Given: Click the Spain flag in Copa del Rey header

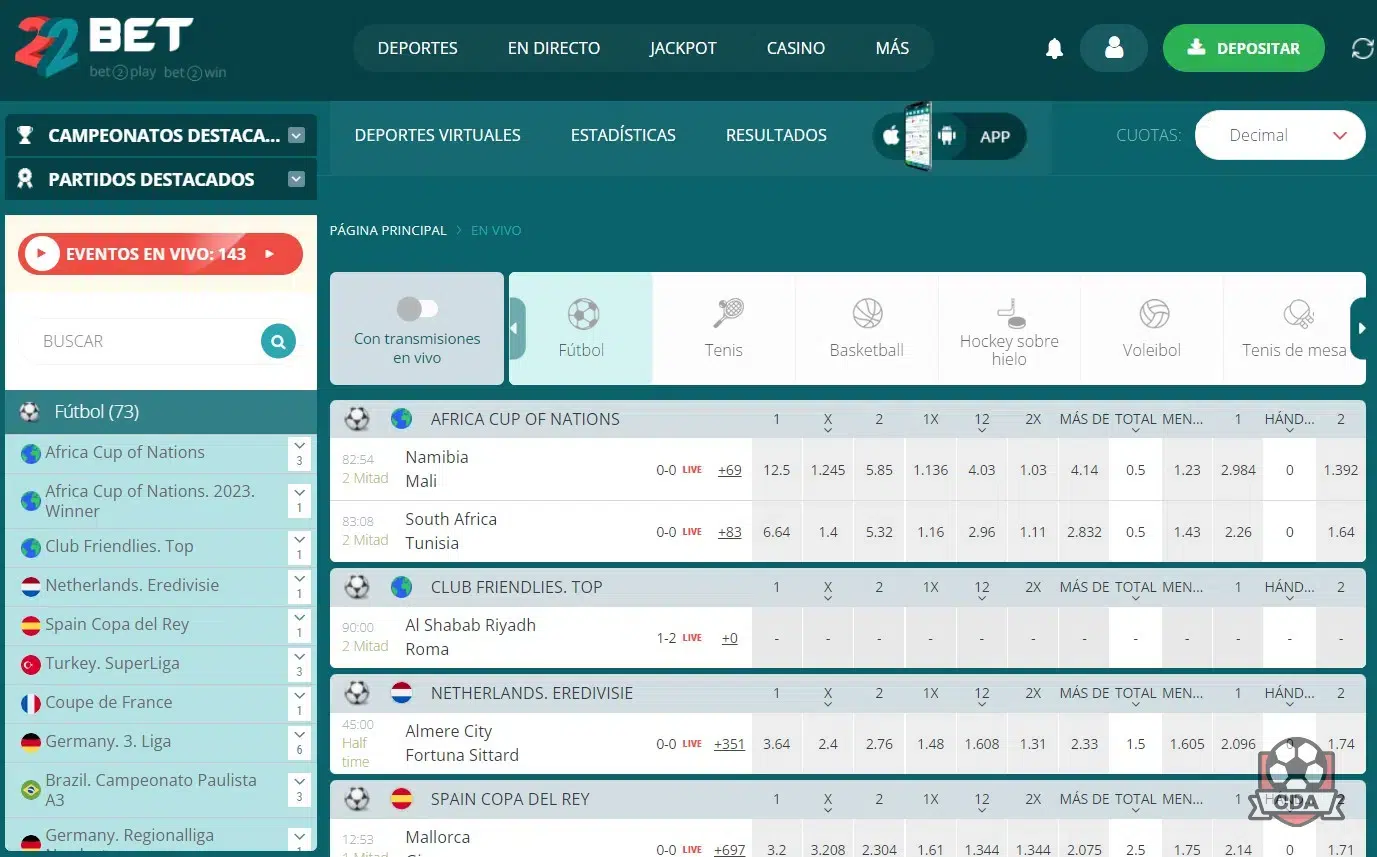Looking at the screenshot, I should [x=401, y=799].
